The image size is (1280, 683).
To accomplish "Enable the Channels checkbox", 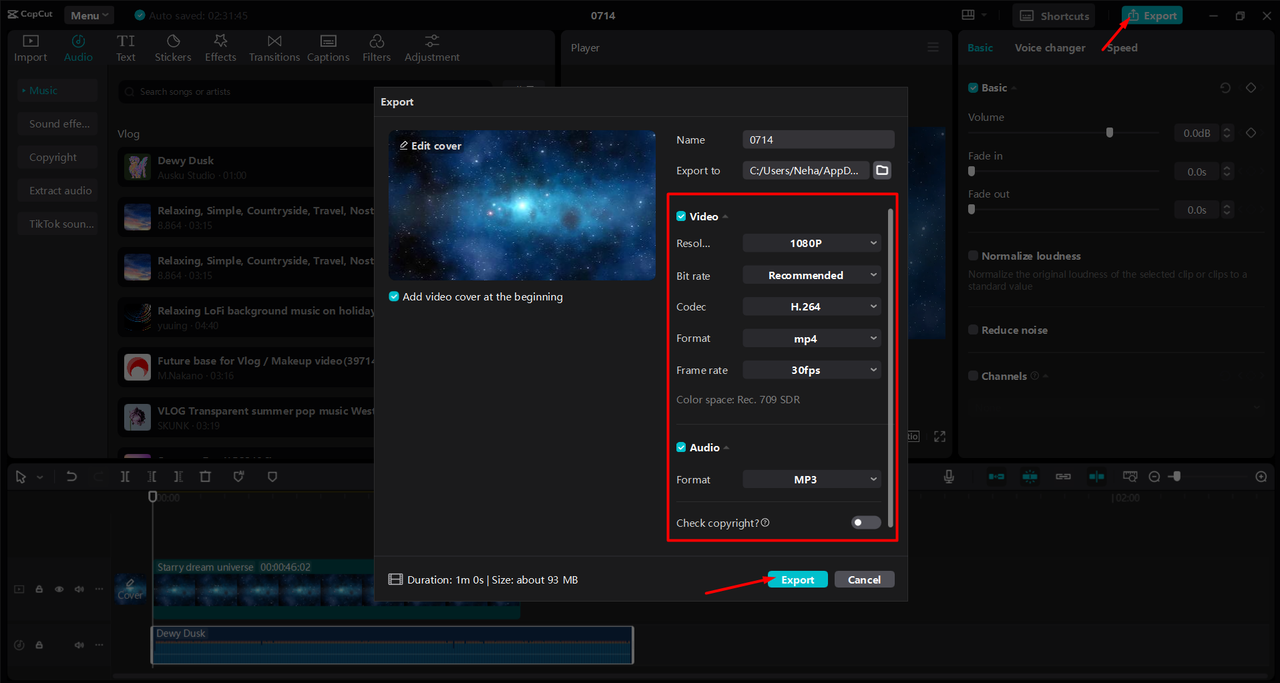I will [973, 376].
